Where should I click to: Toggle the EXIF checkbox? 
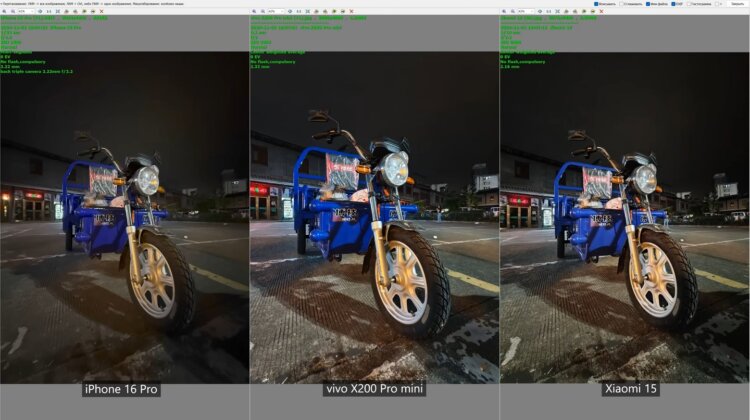coord(675,4)
